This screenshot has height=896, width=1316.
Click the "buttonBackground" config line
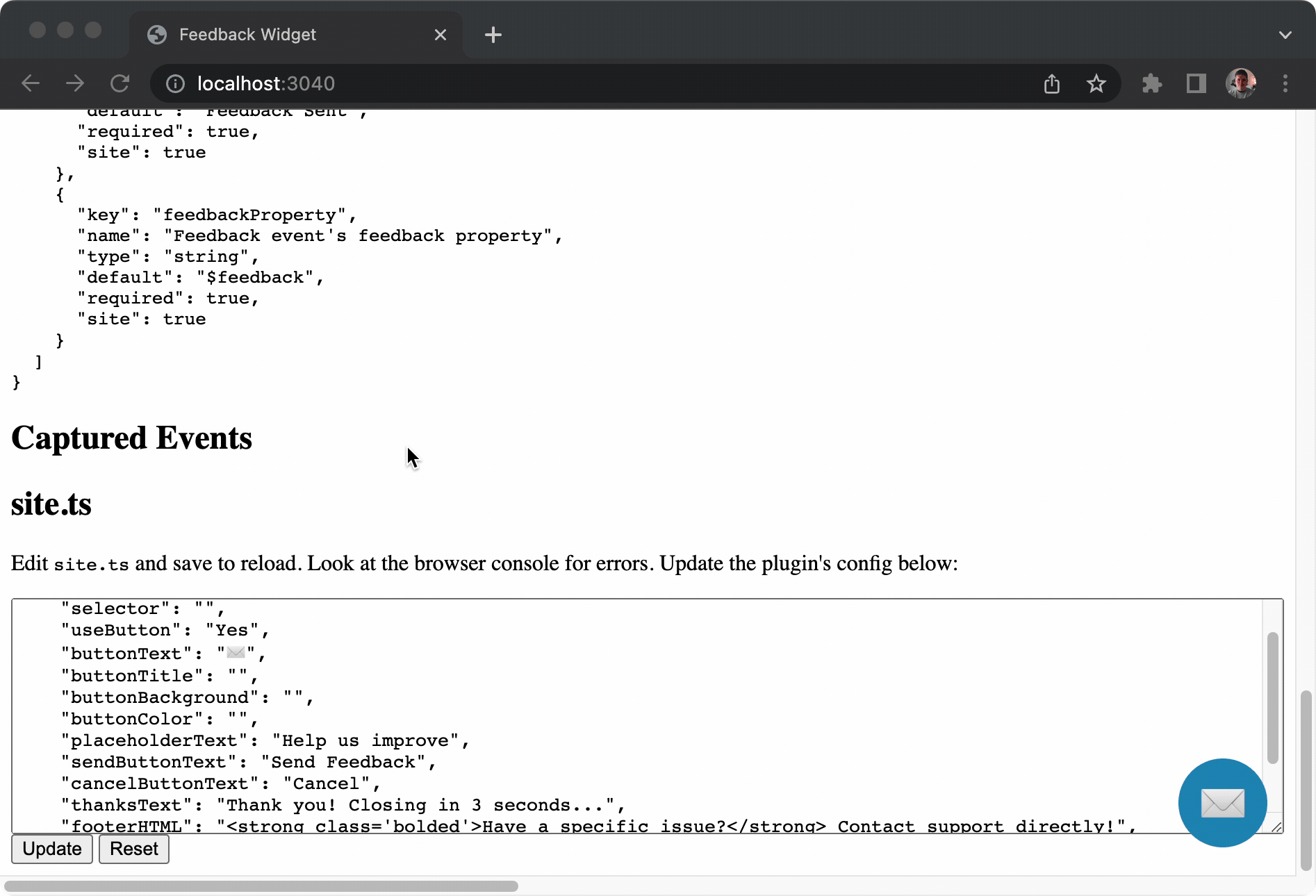click(187, 697)
